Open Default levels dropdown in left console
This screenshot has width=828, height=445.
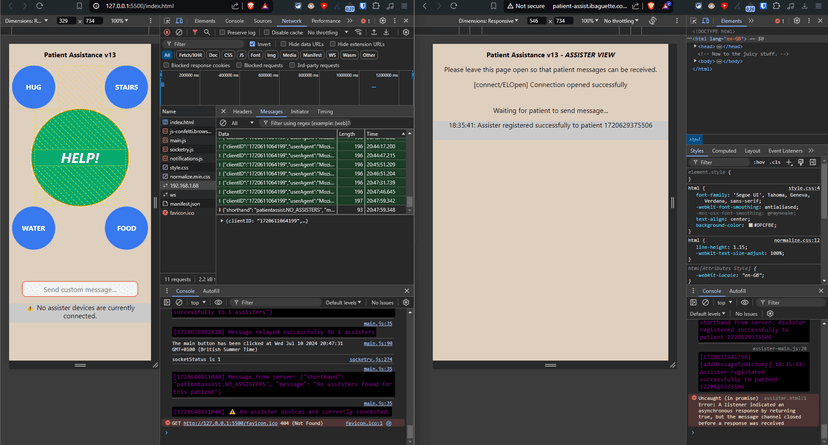(343, 302)
